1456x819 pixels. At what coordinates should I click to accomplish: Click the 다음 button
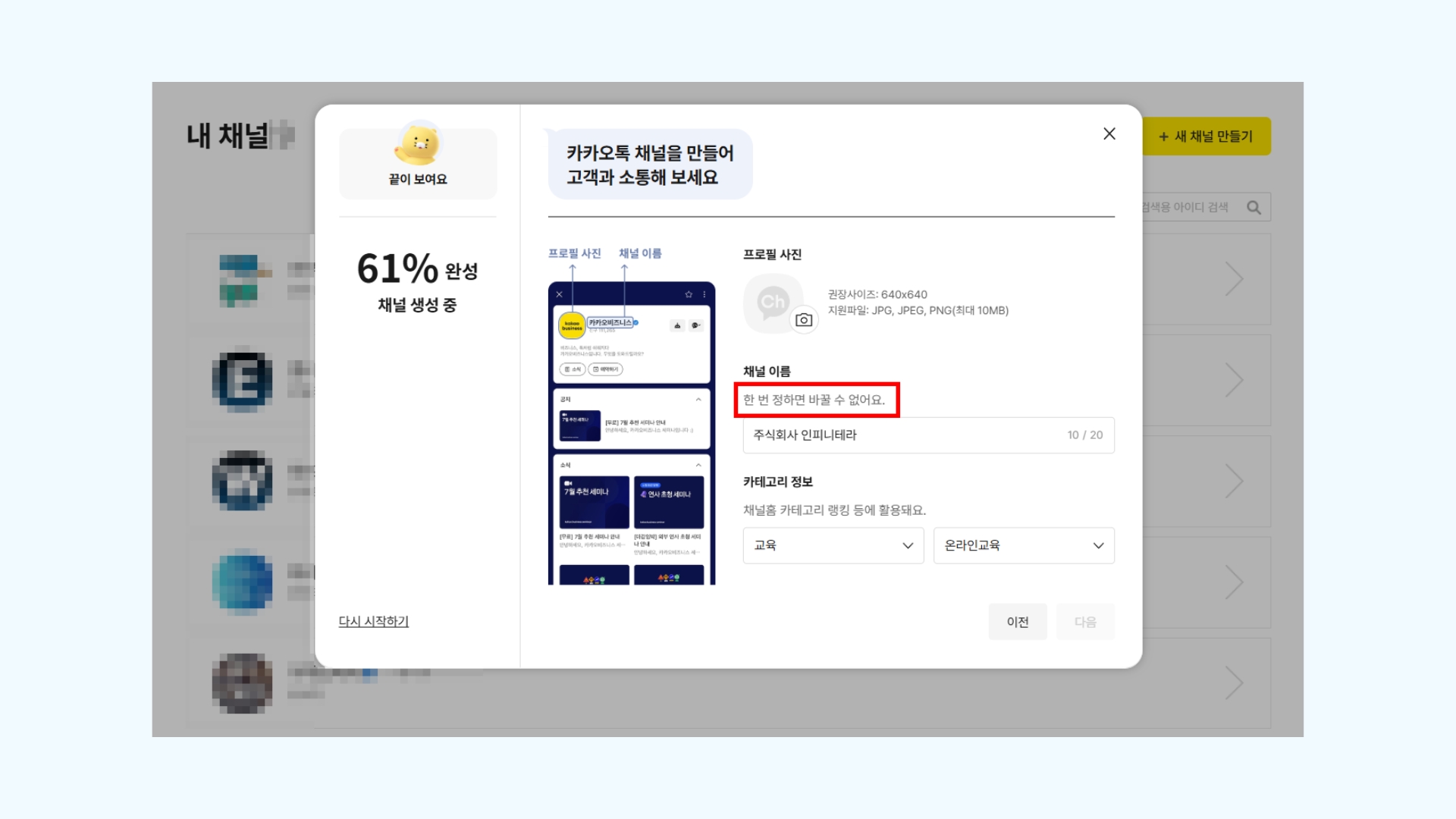1084,622
